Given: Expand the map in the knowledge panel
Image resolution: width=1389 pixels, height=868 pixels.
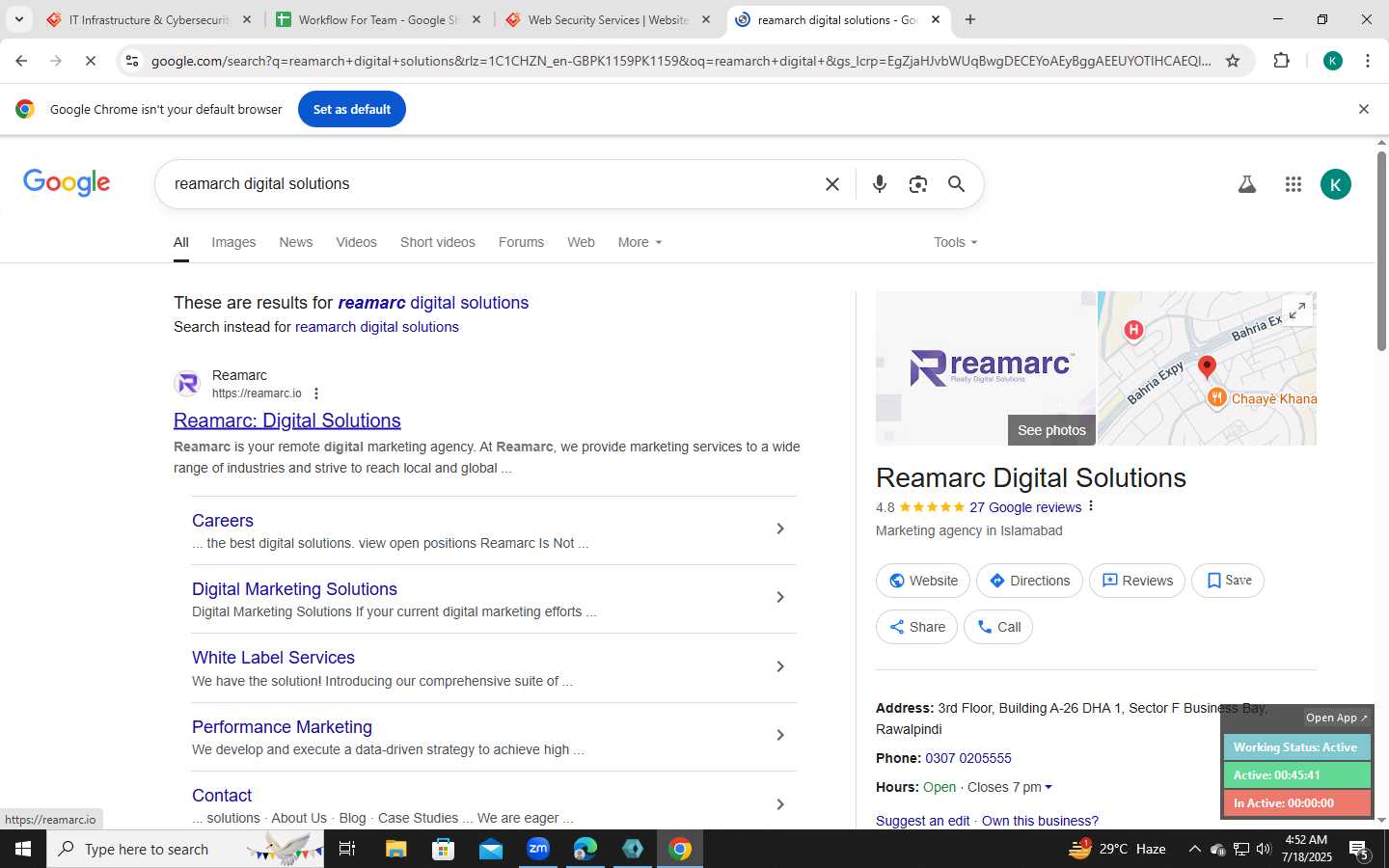Looking at the screenshot, I should [1297, 311].
